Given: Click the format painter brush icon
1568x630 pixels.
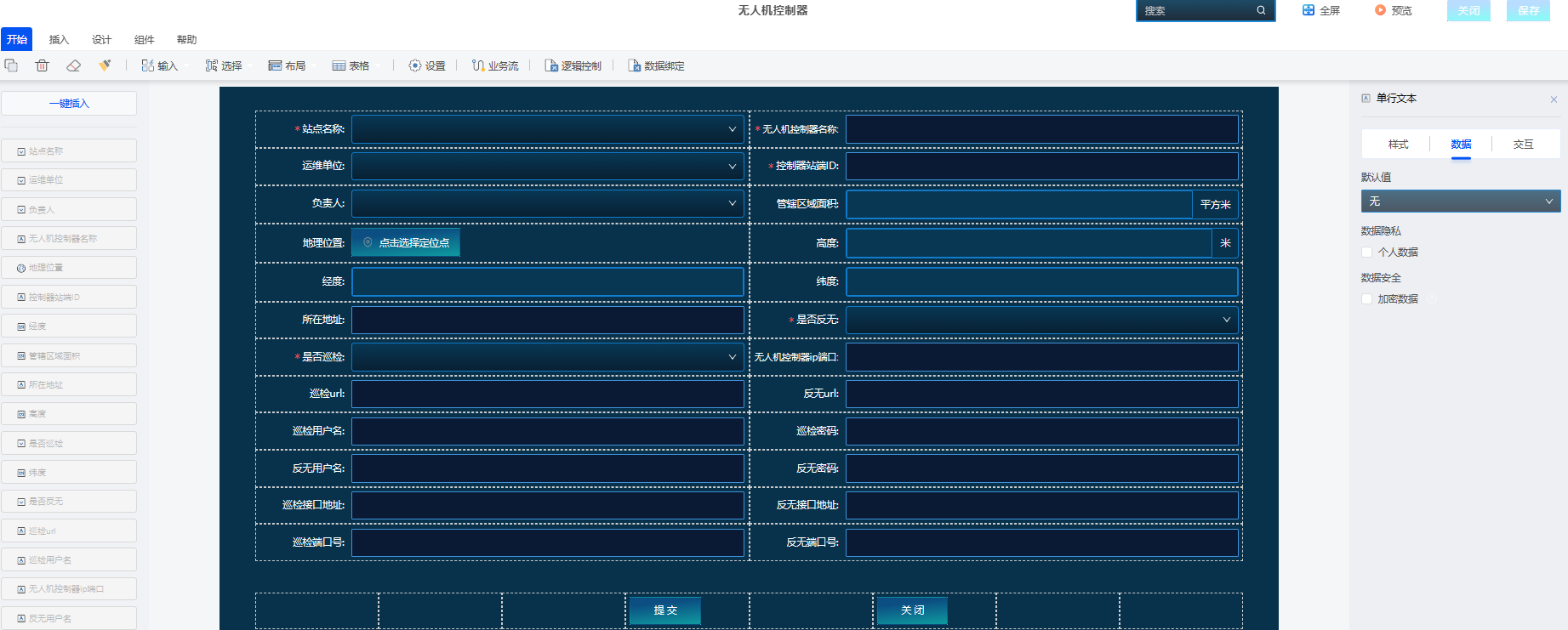Looking at the screenshot, I should (105, 65).
